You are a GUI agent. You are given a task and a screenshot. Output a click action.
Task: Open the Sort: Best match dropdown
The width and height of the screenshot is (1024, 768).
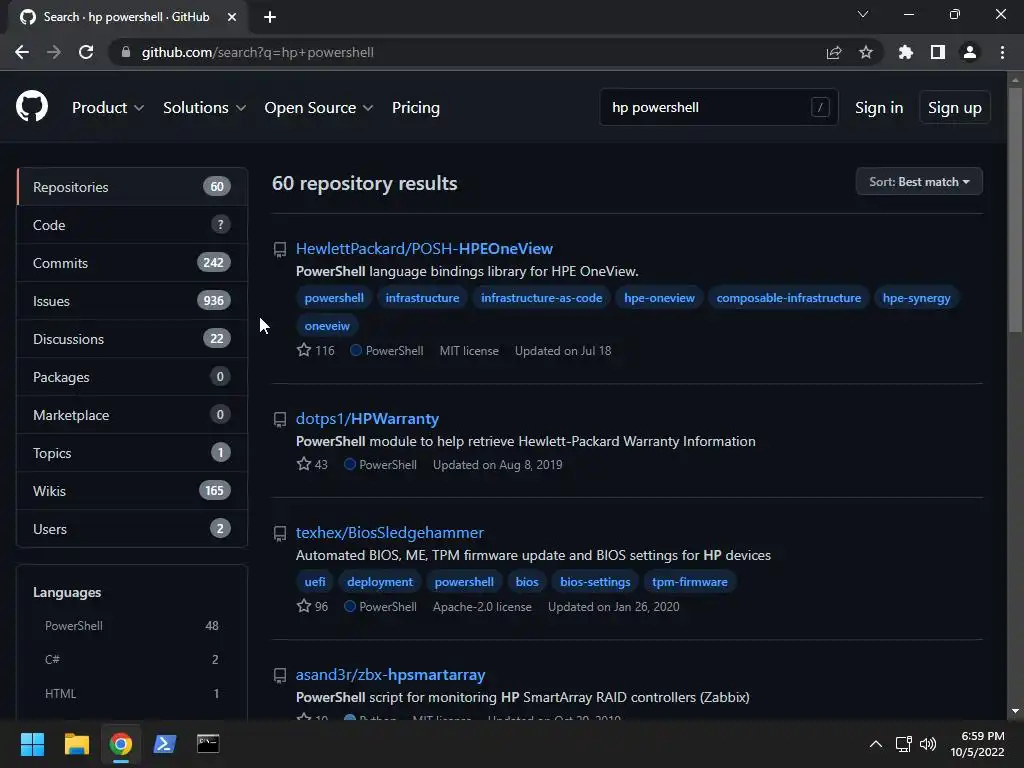[x=919, y=182]
